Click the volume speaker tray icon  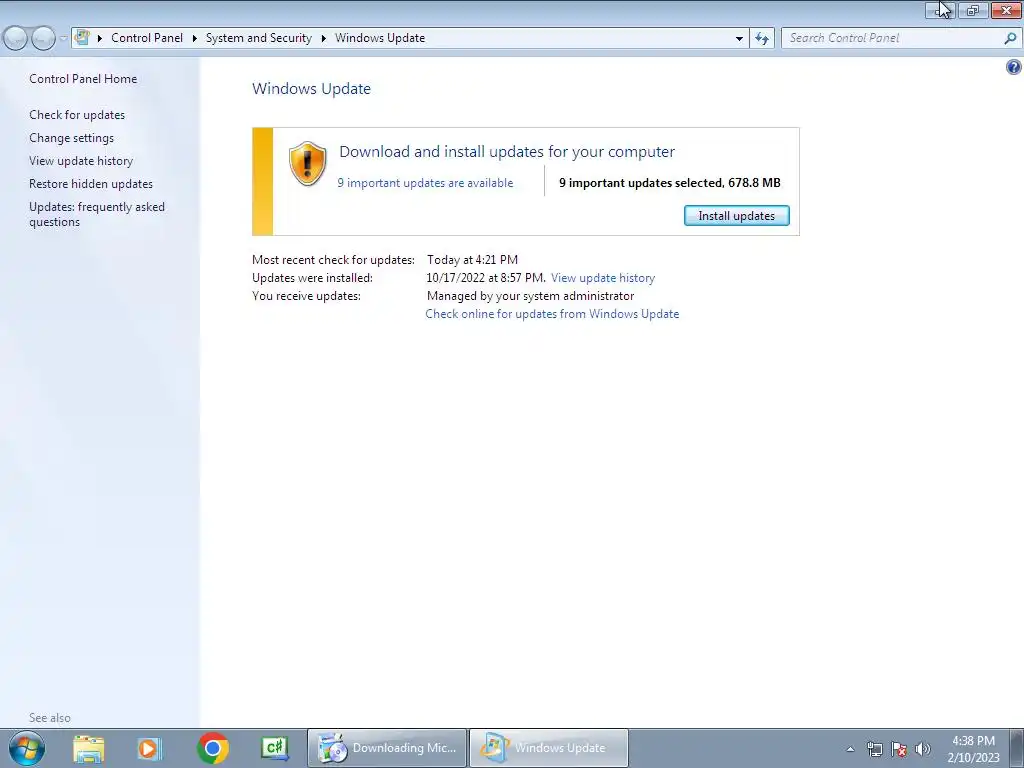pos(923,749)
